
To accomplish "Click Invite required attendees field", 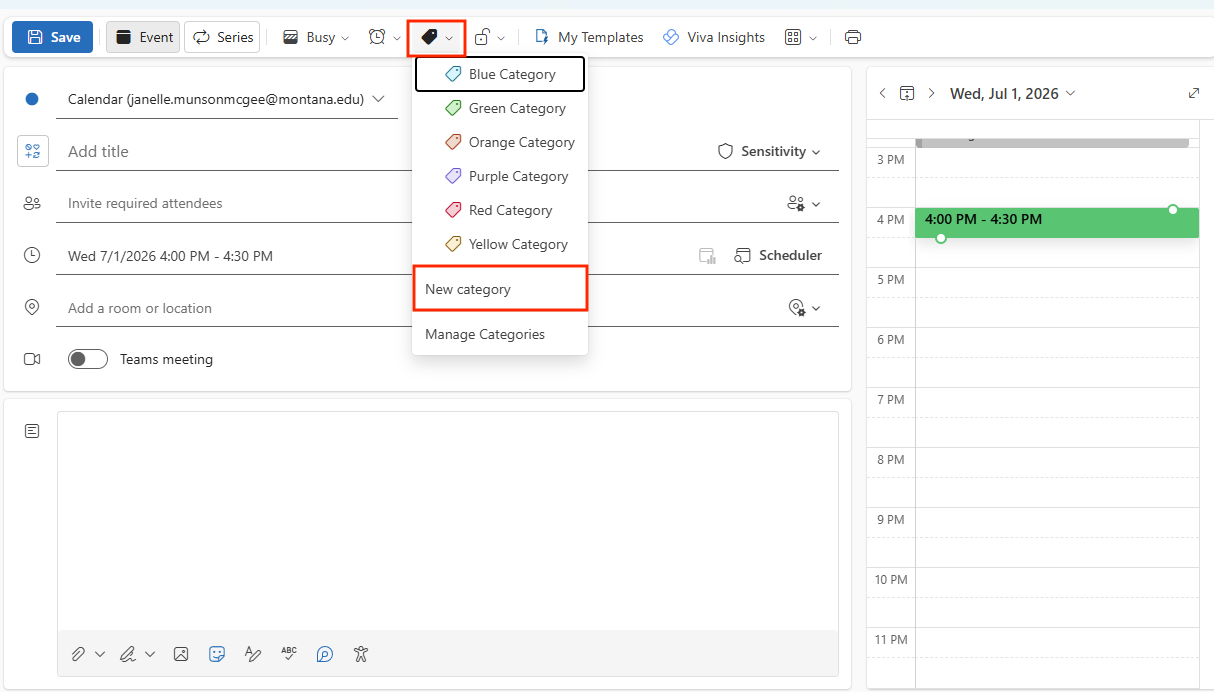I will (415, 203).
